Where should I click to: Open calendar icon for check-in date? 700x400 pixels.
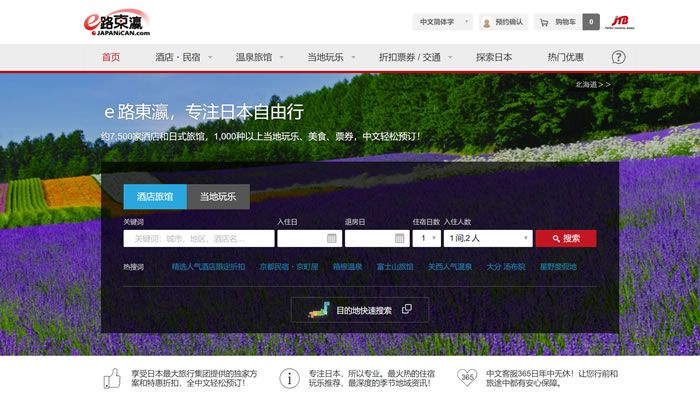pyautogui.click(x=332, y=239)
